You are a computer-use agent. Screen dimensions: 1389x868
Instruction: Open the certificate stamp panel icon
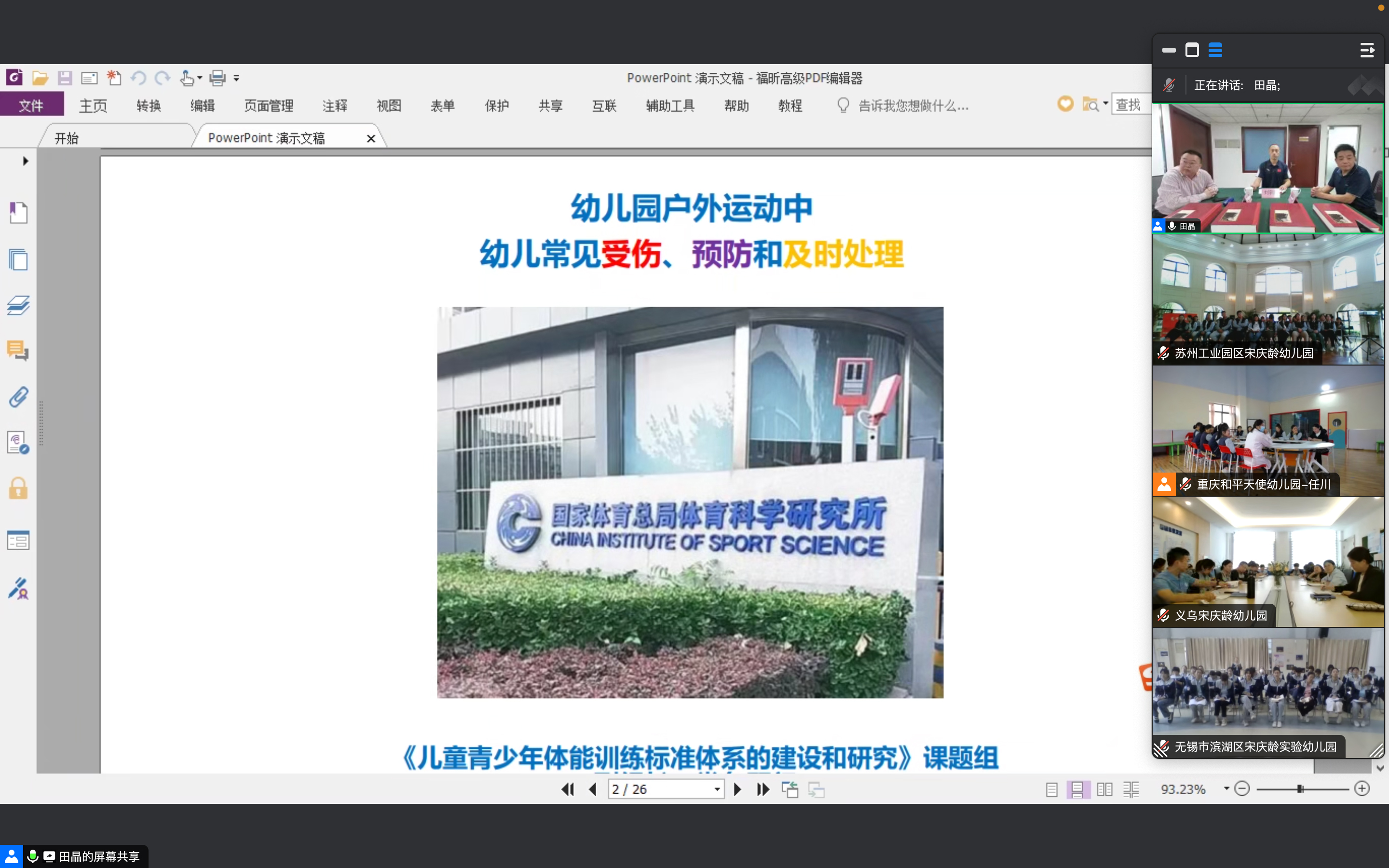coord(18,588)
